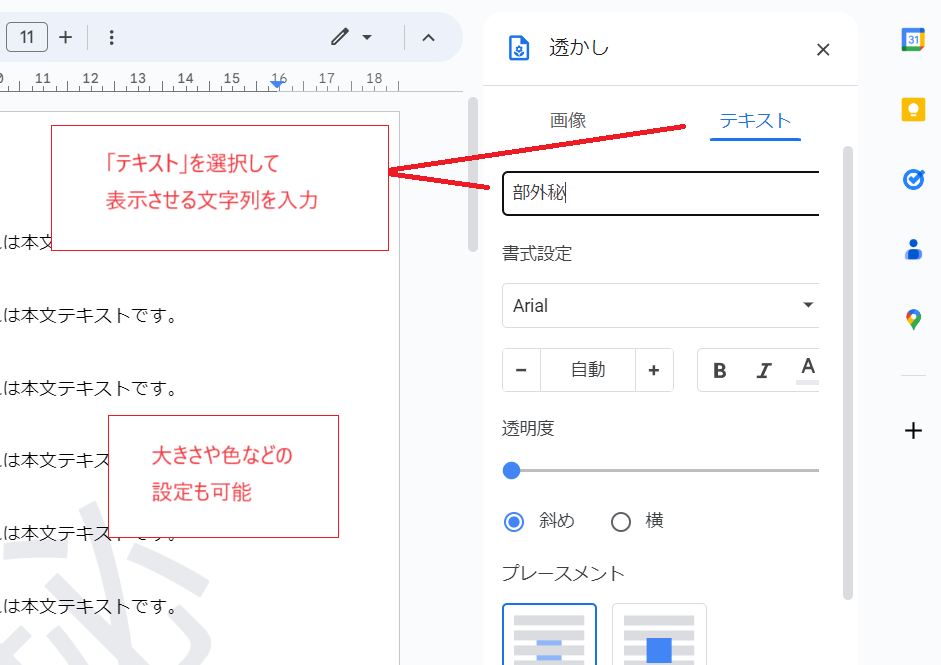Click the watermark document icon in panel header
Screen dimensions: 941x665
point(519,49)
